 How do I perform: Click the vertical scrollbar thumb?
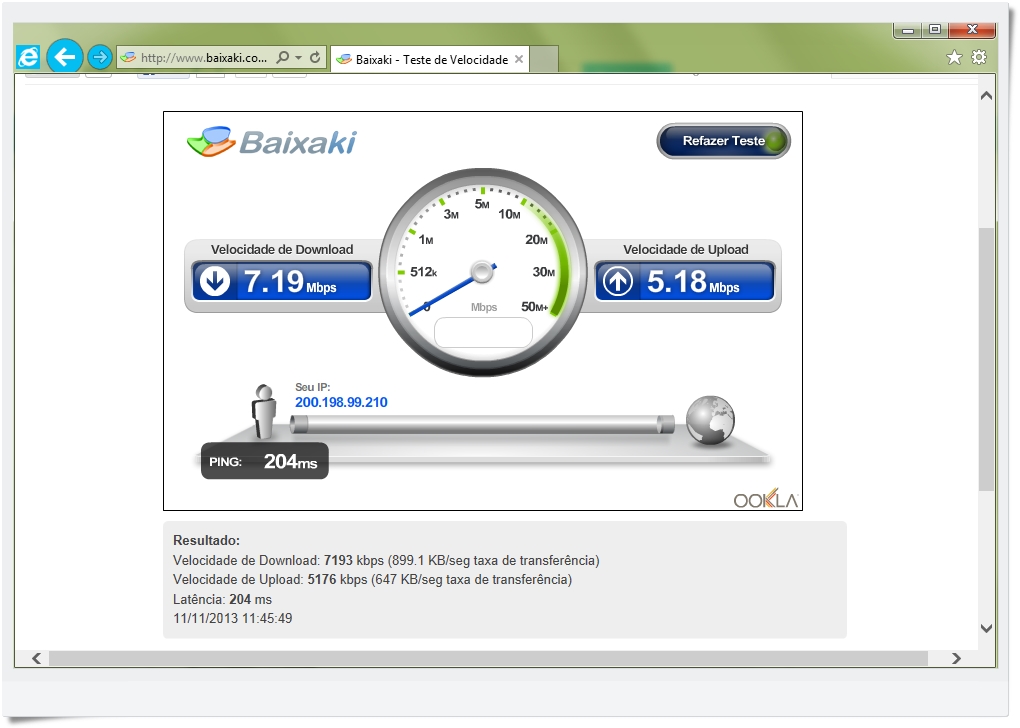point(986,359)
